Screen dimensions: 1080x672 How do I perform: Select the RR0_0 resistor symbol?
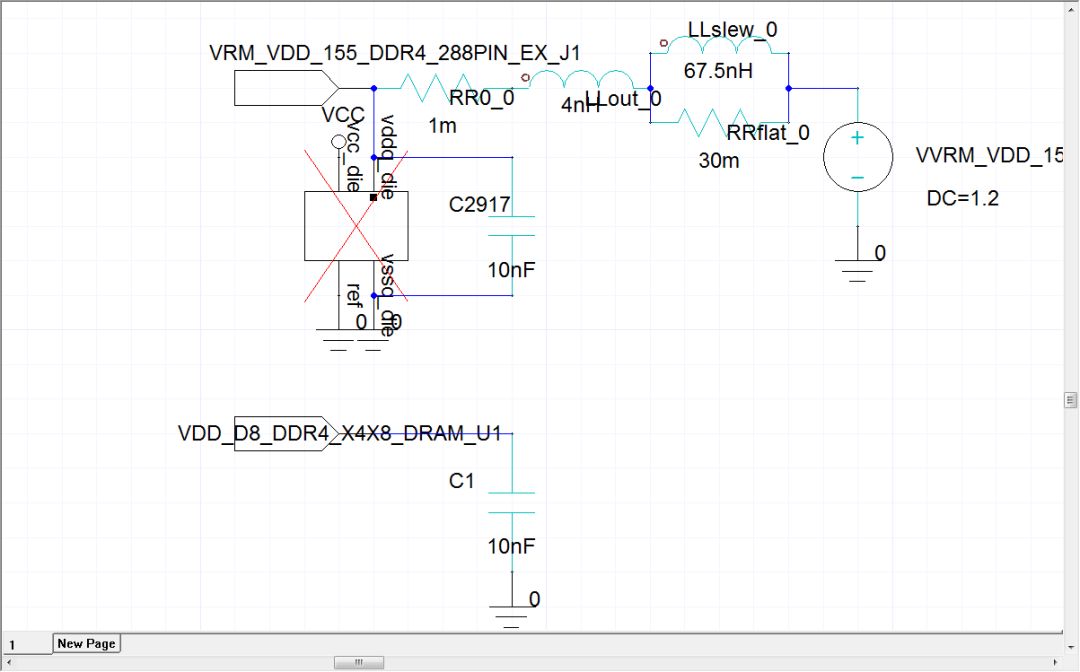coord(435,88)
